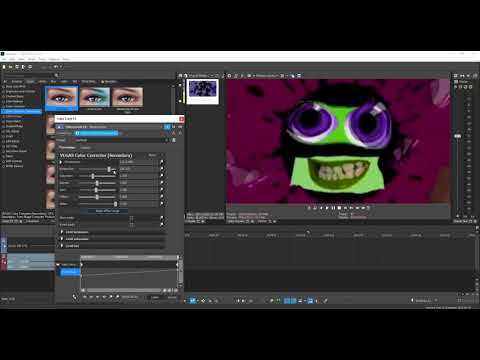The height and width of the screenshot is (360, 480).
Task: Expand the Limit hue section
Action: [x=62, y=246]
